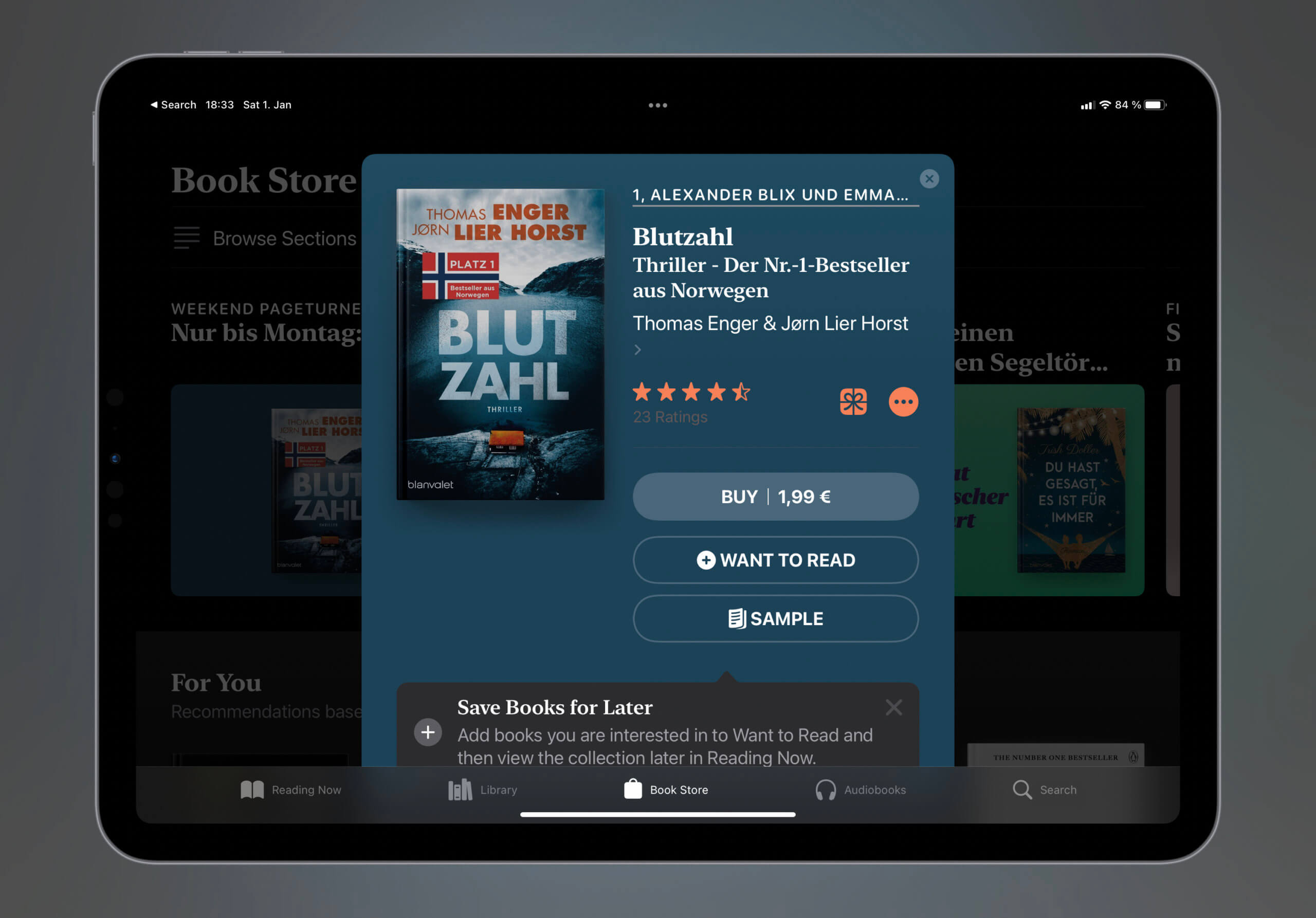Screen dimensions: 1316x918
Task: Switch to the Audiobooks tab
Action: [861, 790]
